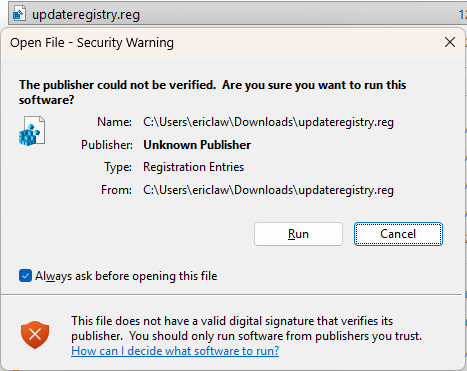Click the 'publisher could not be verified' heading

point(212,92)
